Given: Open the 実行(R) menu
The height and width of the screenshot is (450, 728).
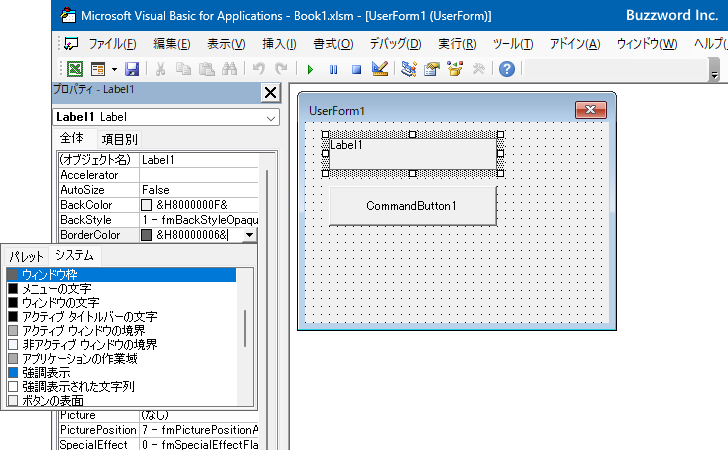Looking at the screenshot, I should (x=457, y=44).
